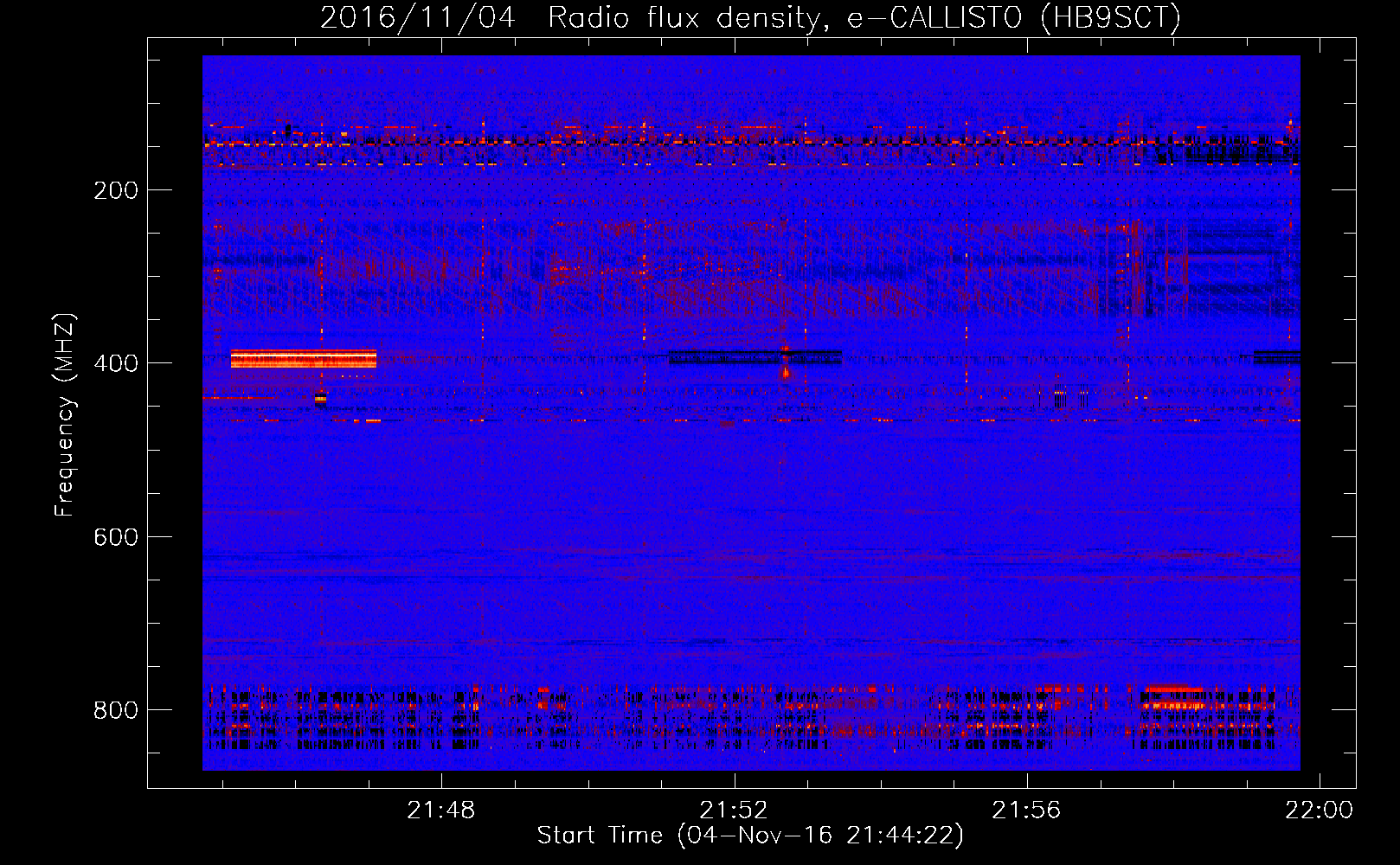Click the 200 frequency tick label

[x=116, y=190]
